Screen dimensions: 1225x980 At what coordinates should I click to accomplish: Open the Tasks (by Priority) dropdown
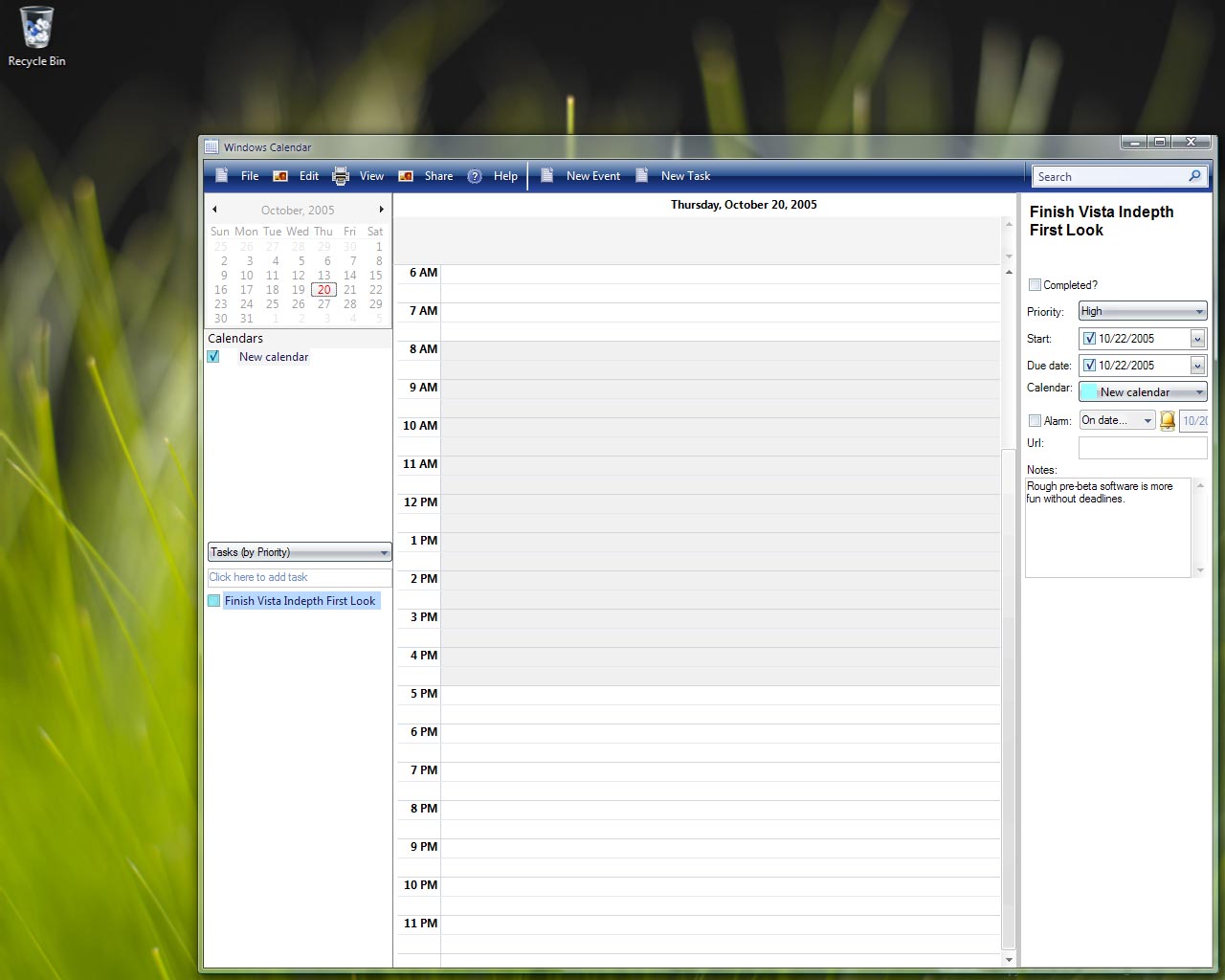[300, 552]
